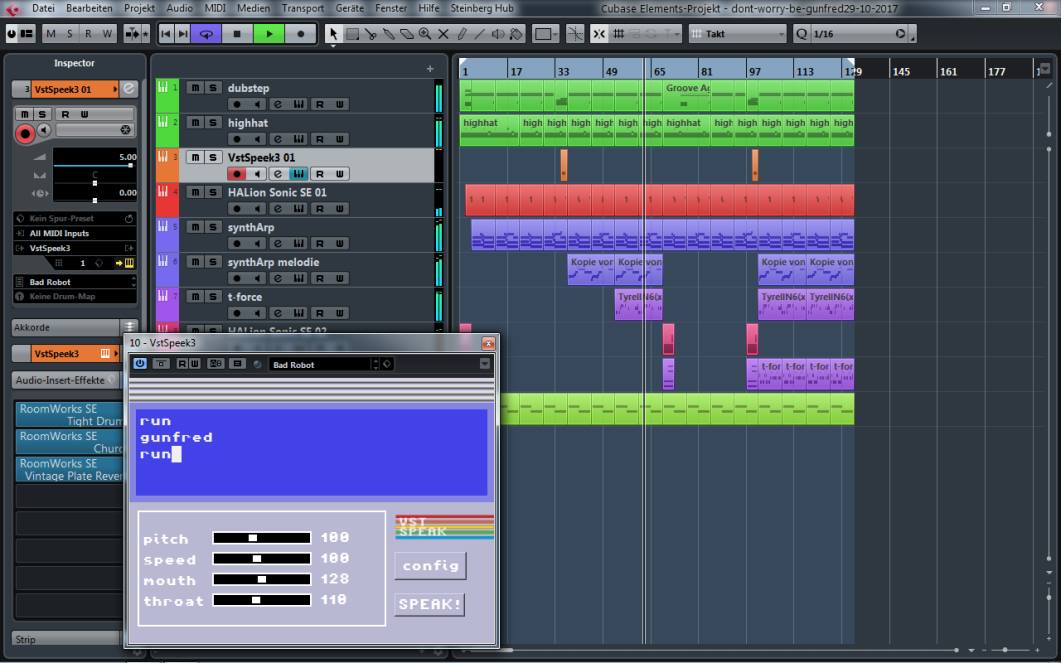Open VstSpeek3 plugin window options arrow
The image size is (1061, 663).
(x=484, y=363)
